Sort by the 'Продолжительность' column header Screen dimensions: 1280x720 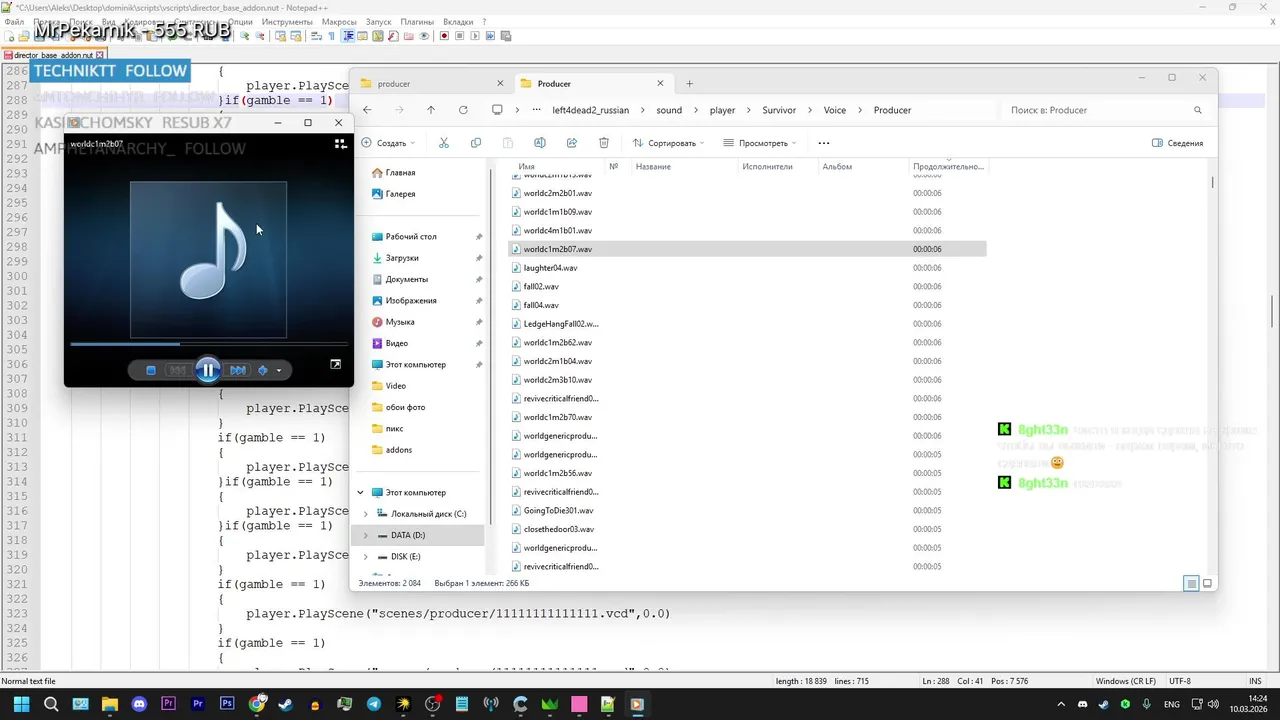948,167
